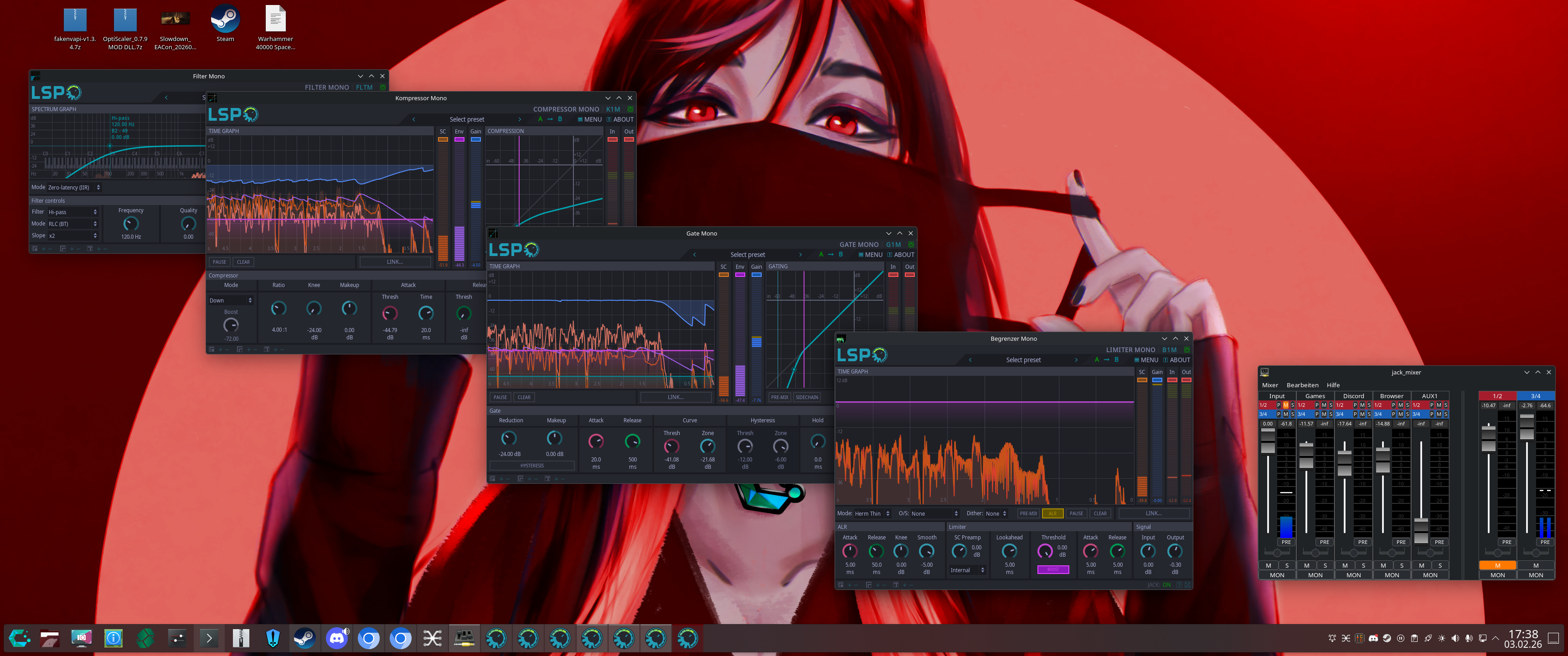Open Compressor Mode Down dropdown
Viewport: 1568px width, 656px height.
[231, 301]
